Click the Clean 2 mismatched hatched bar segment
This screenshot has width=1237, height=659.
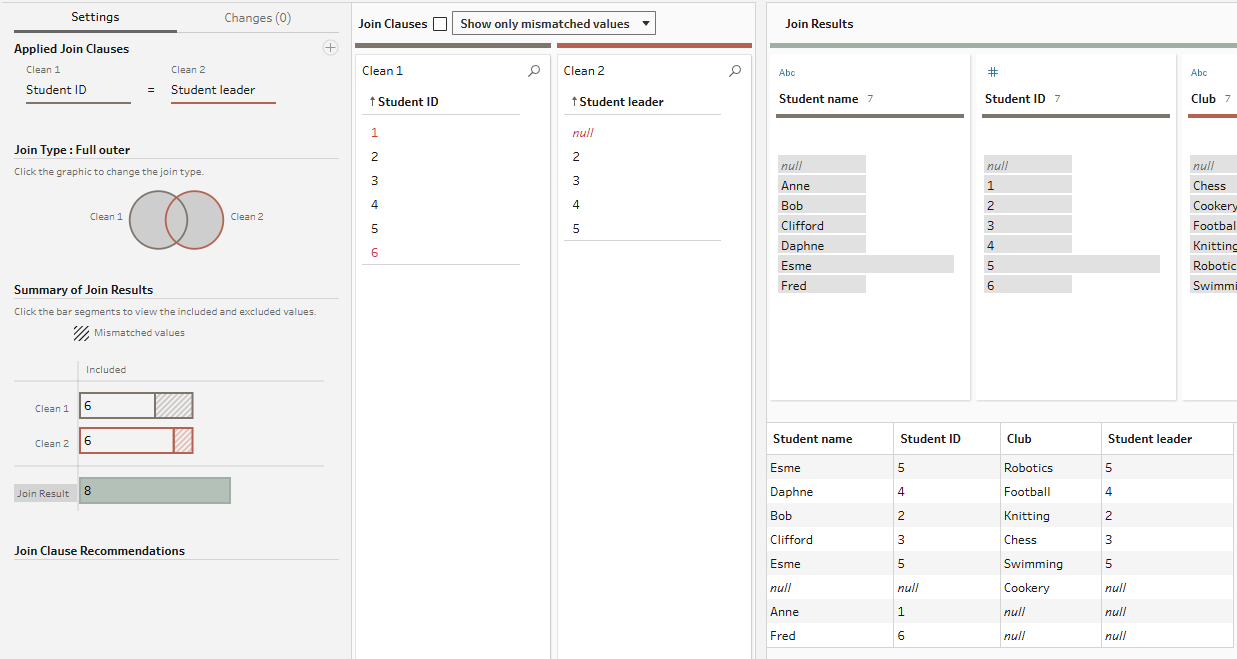(183, 441)
